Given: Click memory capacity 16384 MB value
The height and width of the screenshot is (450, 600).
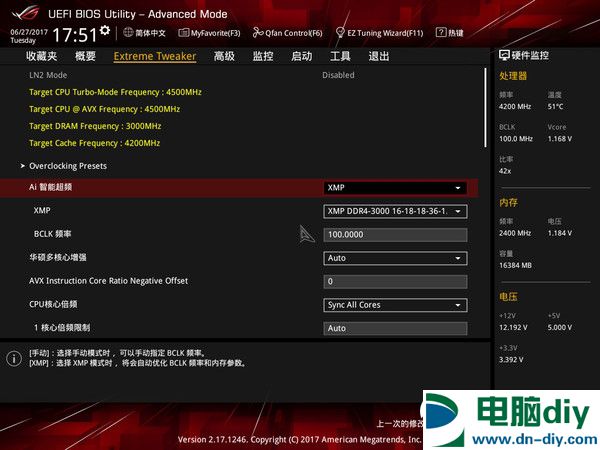Looking at the screenshot, I should coord(515,265).
